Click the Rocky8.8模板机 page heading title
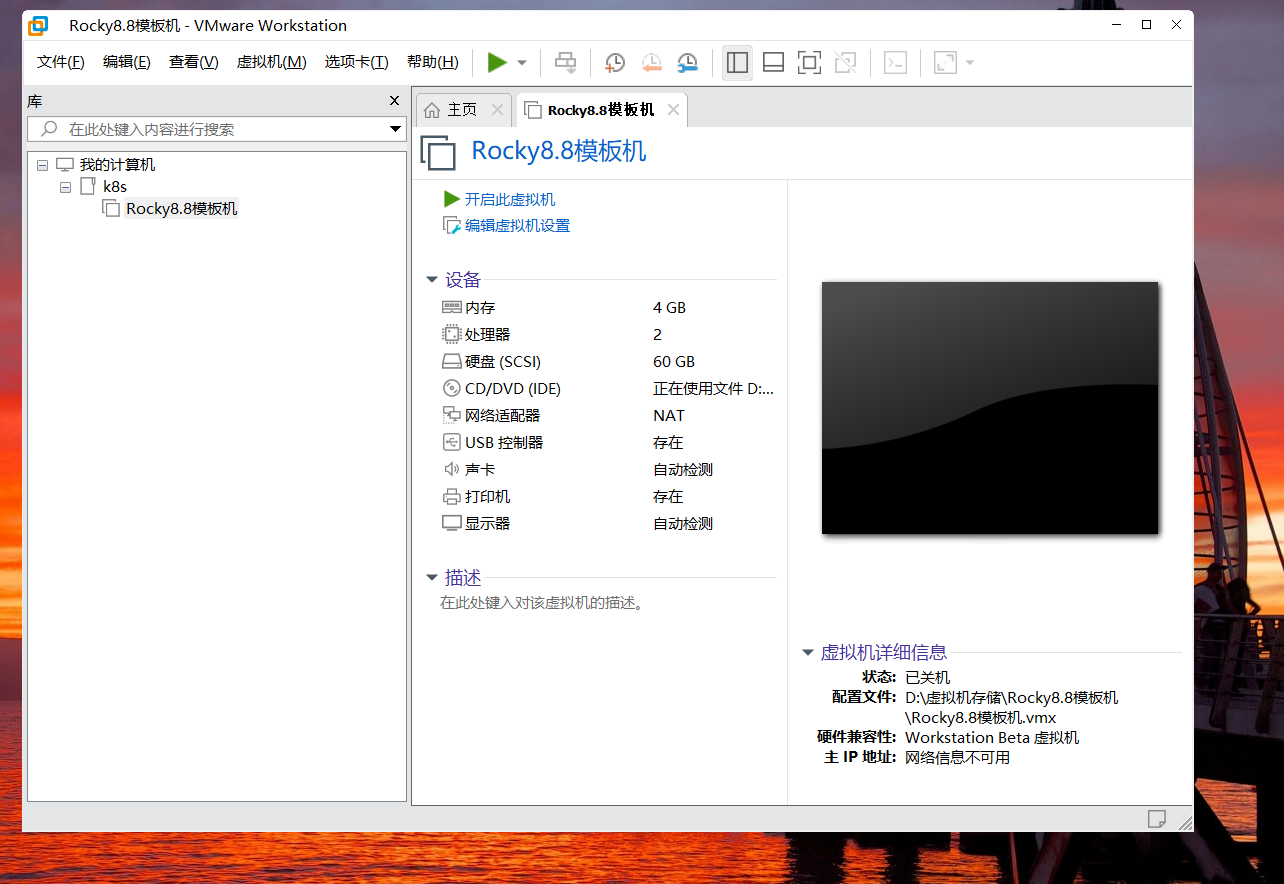This screenshot has width=1284, height=884. pyautogui.click(x=559, y=151)
